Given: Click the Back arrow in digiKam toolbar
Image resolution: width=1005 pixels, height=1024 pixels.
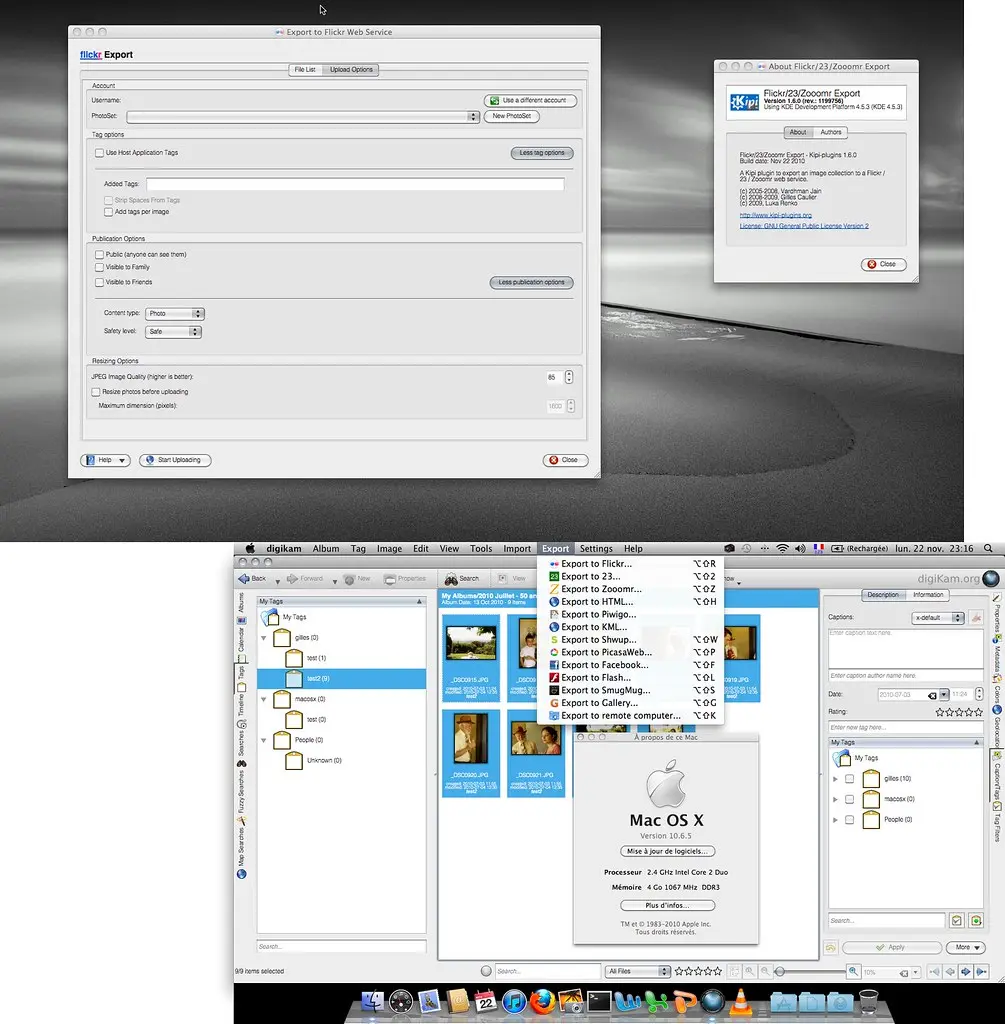Looking at the screenshot, I should (x=252, y=578).
